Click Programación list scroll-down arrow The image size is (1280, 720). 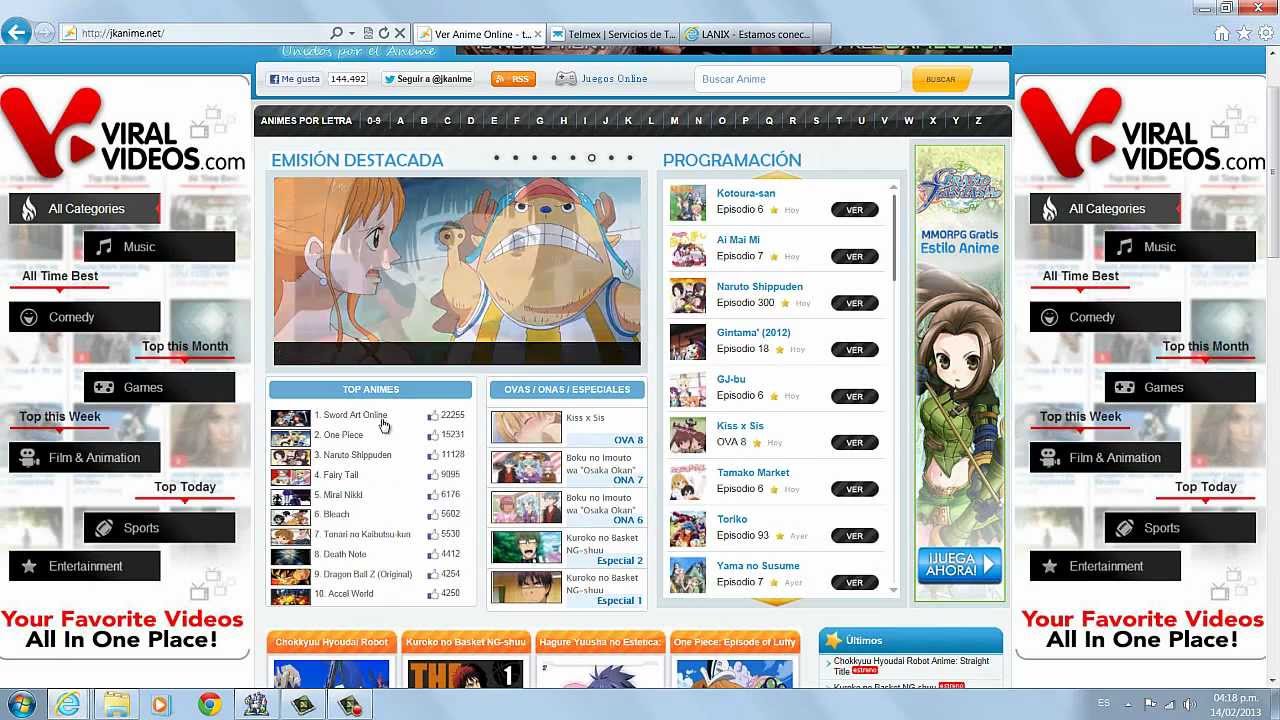coord(893,590)
